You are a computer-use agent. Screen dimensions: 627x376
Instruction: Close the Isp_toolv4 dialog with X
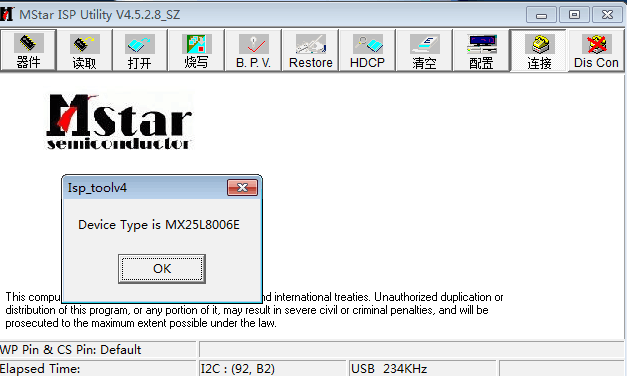click(242, 188)
